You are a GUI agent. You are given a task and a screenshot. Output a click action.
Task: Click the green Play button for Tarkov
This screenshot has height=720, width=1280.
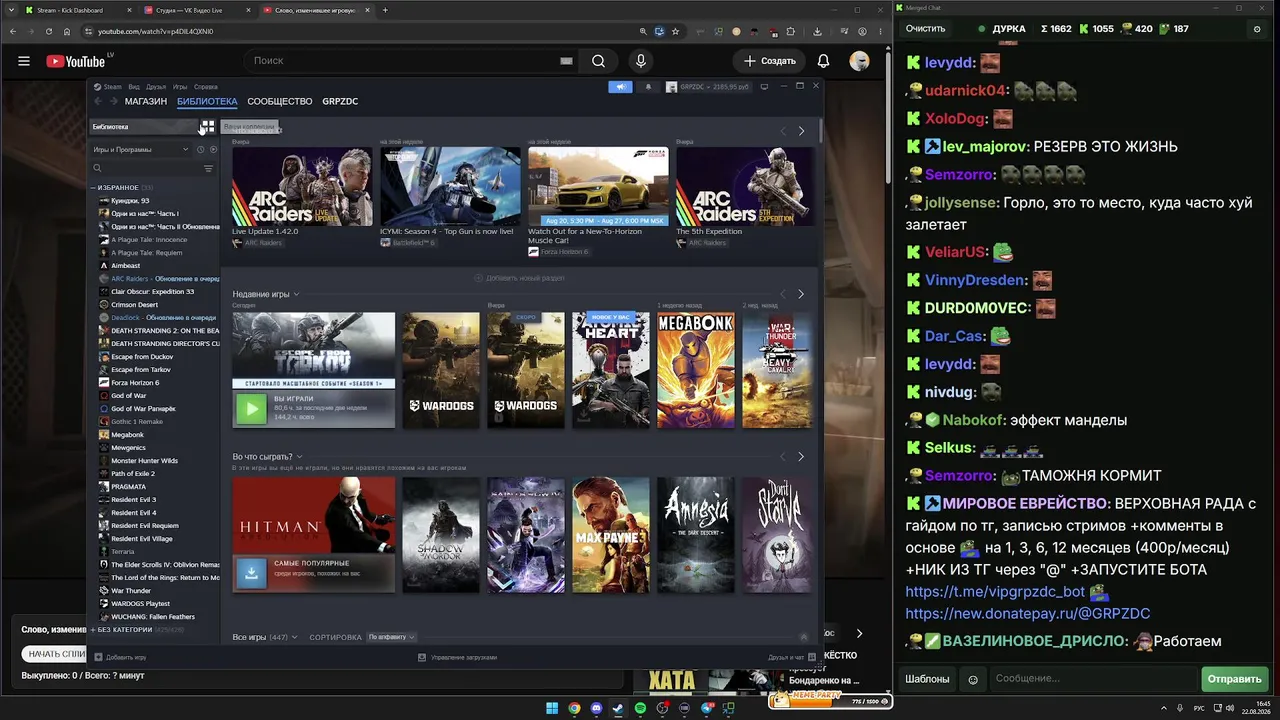click(x=251, y=408)
